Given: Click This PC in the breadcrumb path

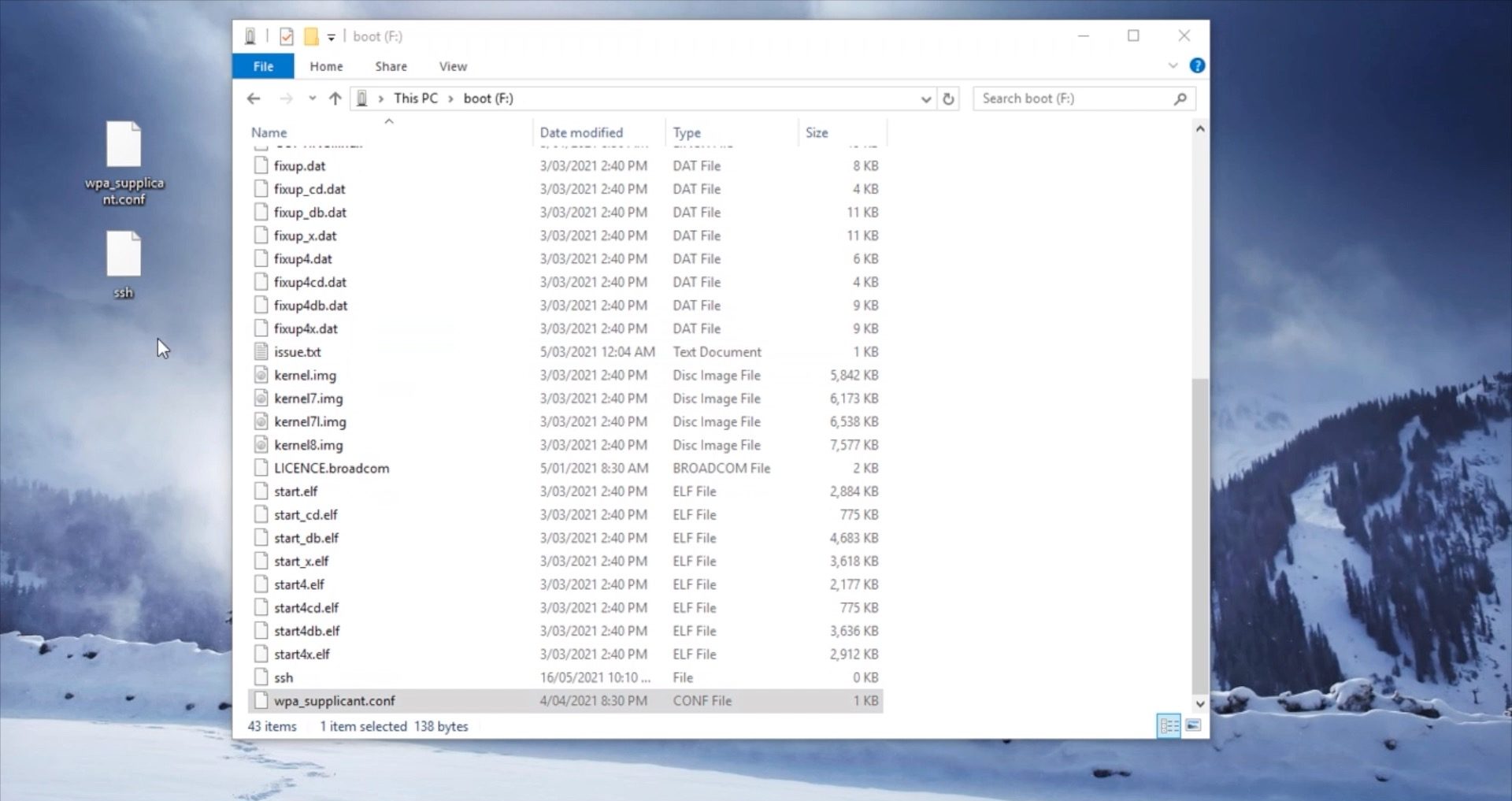Looking at the screenshot, I should [416, 98].
